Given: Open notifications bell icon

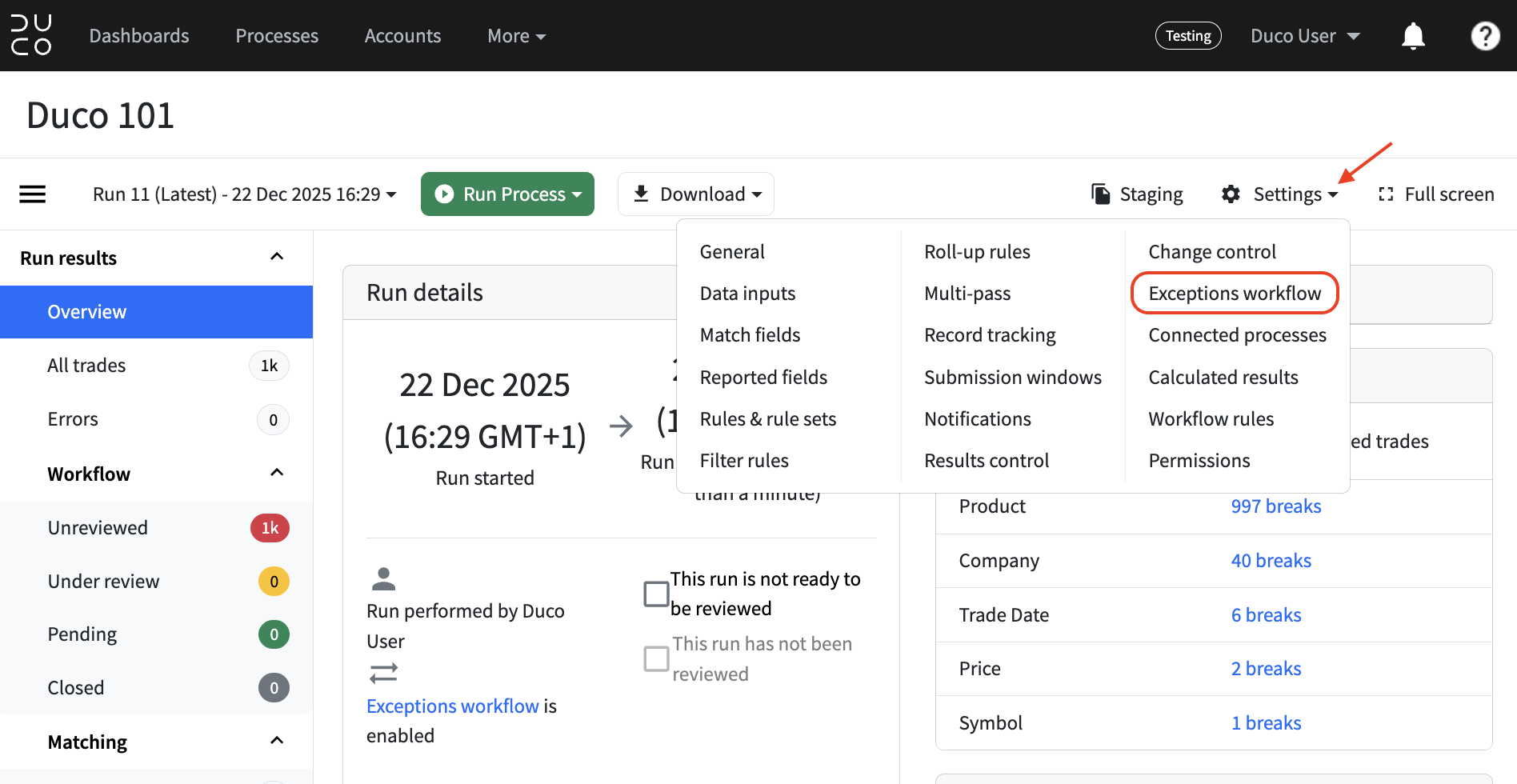Looking at the screenshot, I should (x=1413, y=36).
